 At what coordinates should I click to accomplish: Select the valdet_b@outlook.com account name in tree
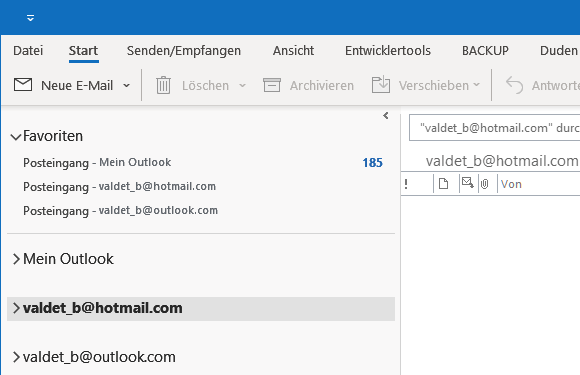click(x=99, y=357)
